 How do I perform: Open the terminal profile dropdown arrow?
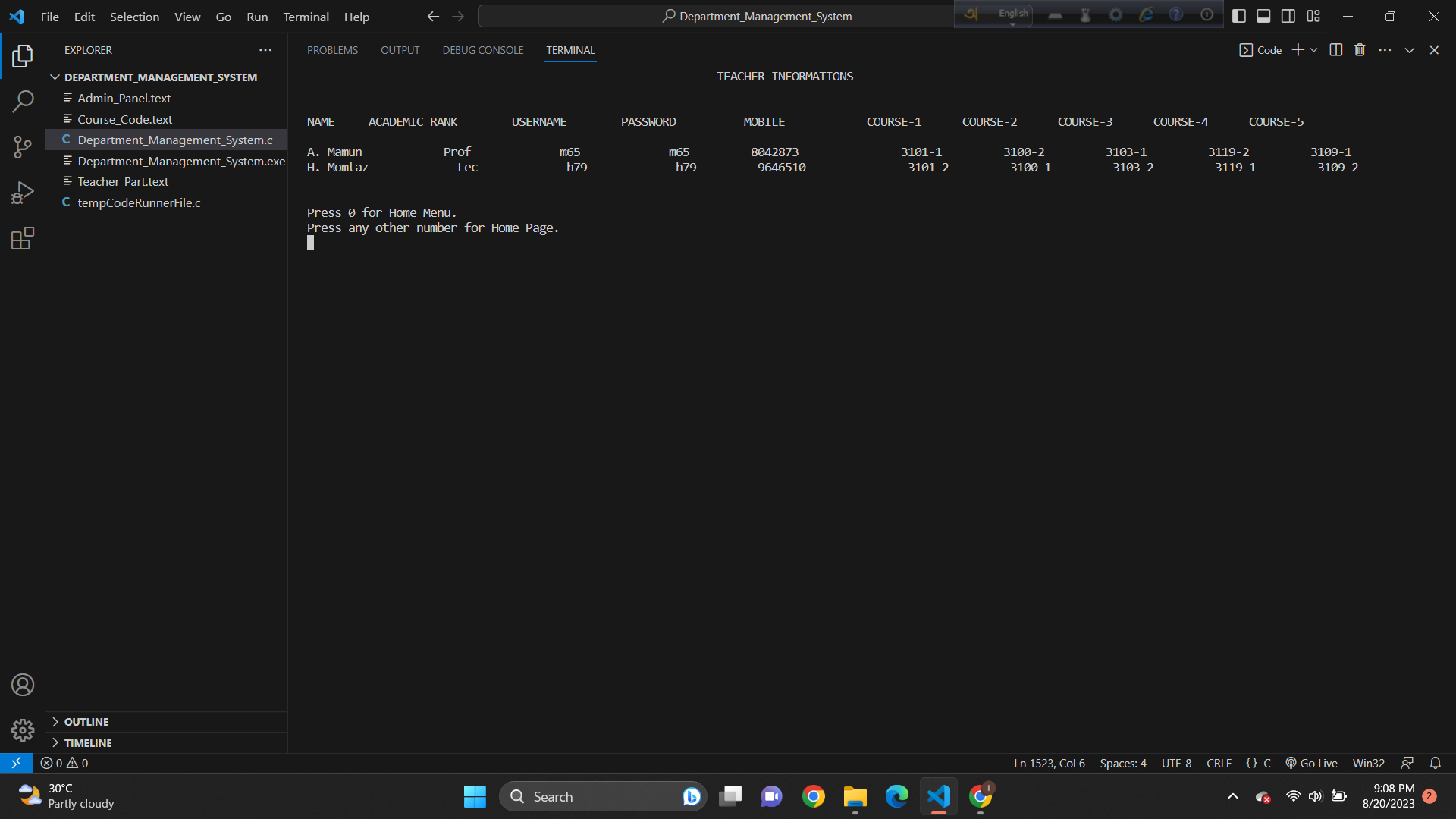1314,49
